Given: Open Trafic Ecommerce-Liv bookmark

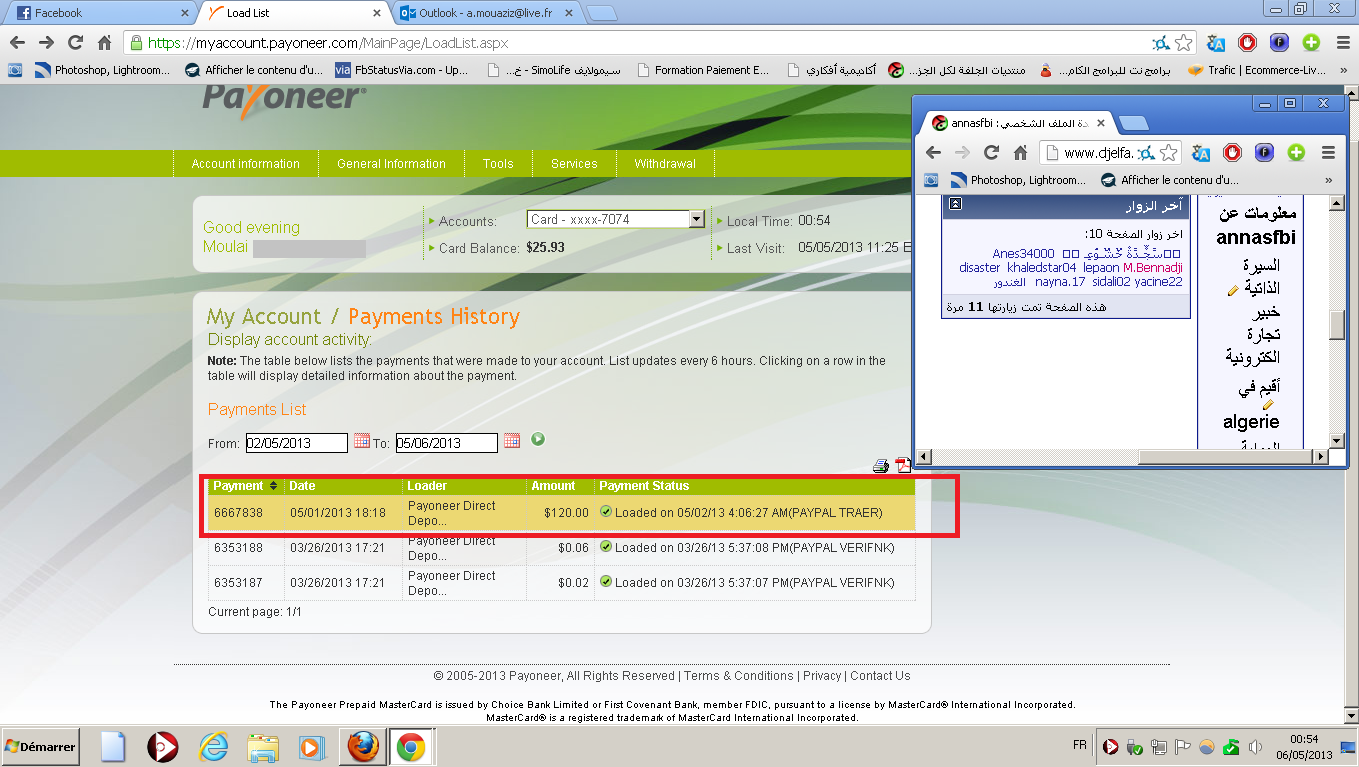Looking at the screenshot, I should click(x=1256, y=70).
